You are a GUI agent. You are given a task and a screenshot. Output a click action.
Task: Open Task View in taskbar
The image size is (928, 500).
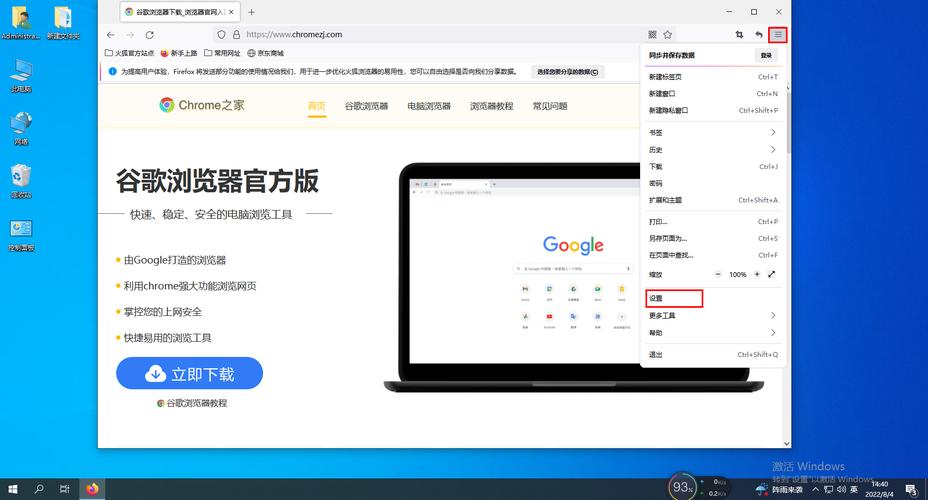(x=65, y=489)
